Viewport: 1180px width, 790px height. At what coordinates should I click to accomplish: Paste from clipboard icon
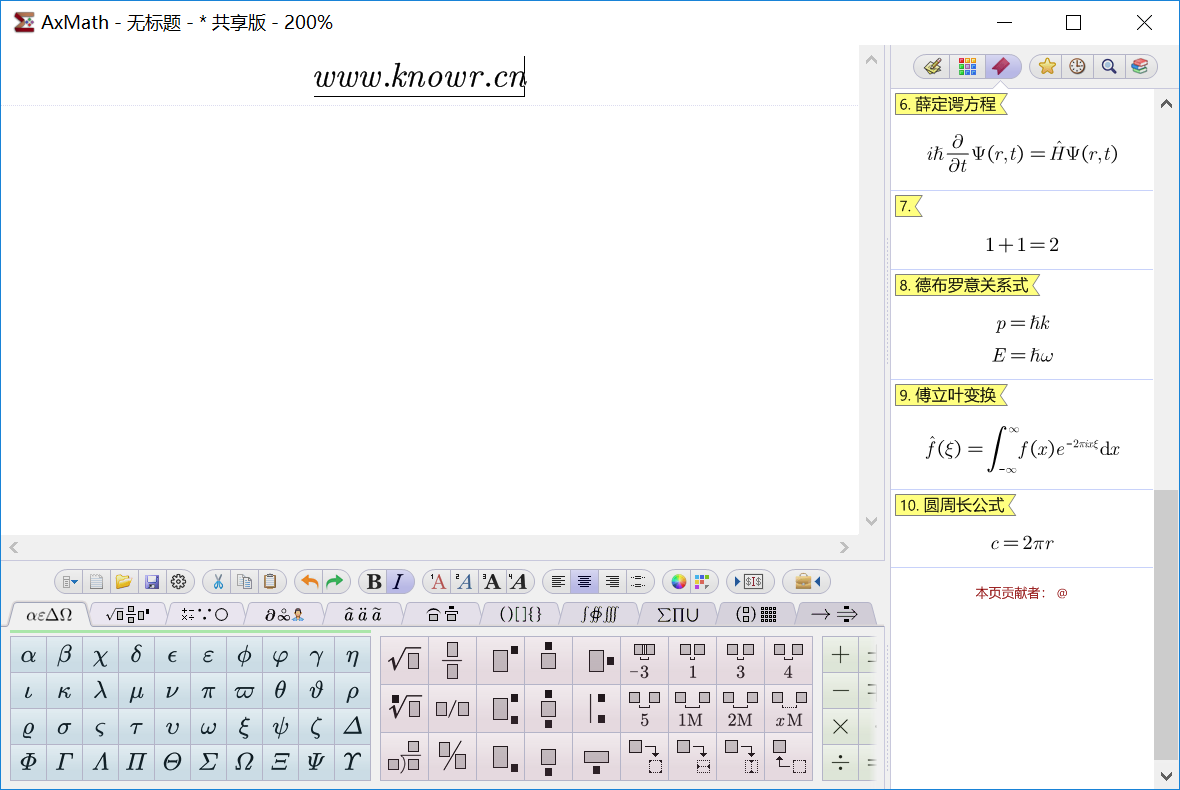pyautogui.click(x=270, y=582)
